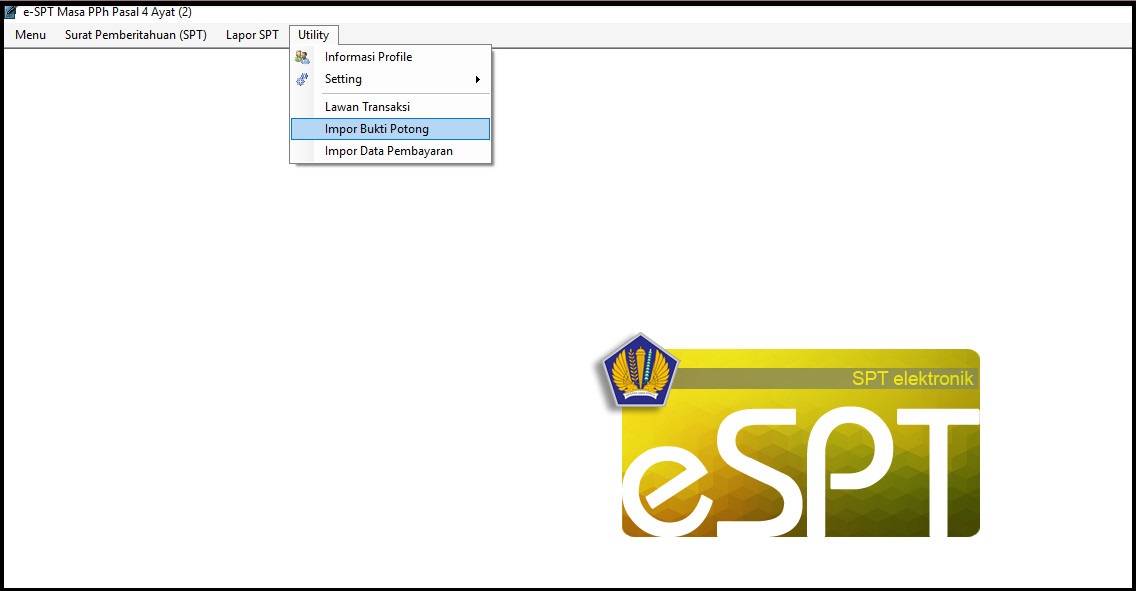Click the Informasi Profile users icon

tap(302, 57)
